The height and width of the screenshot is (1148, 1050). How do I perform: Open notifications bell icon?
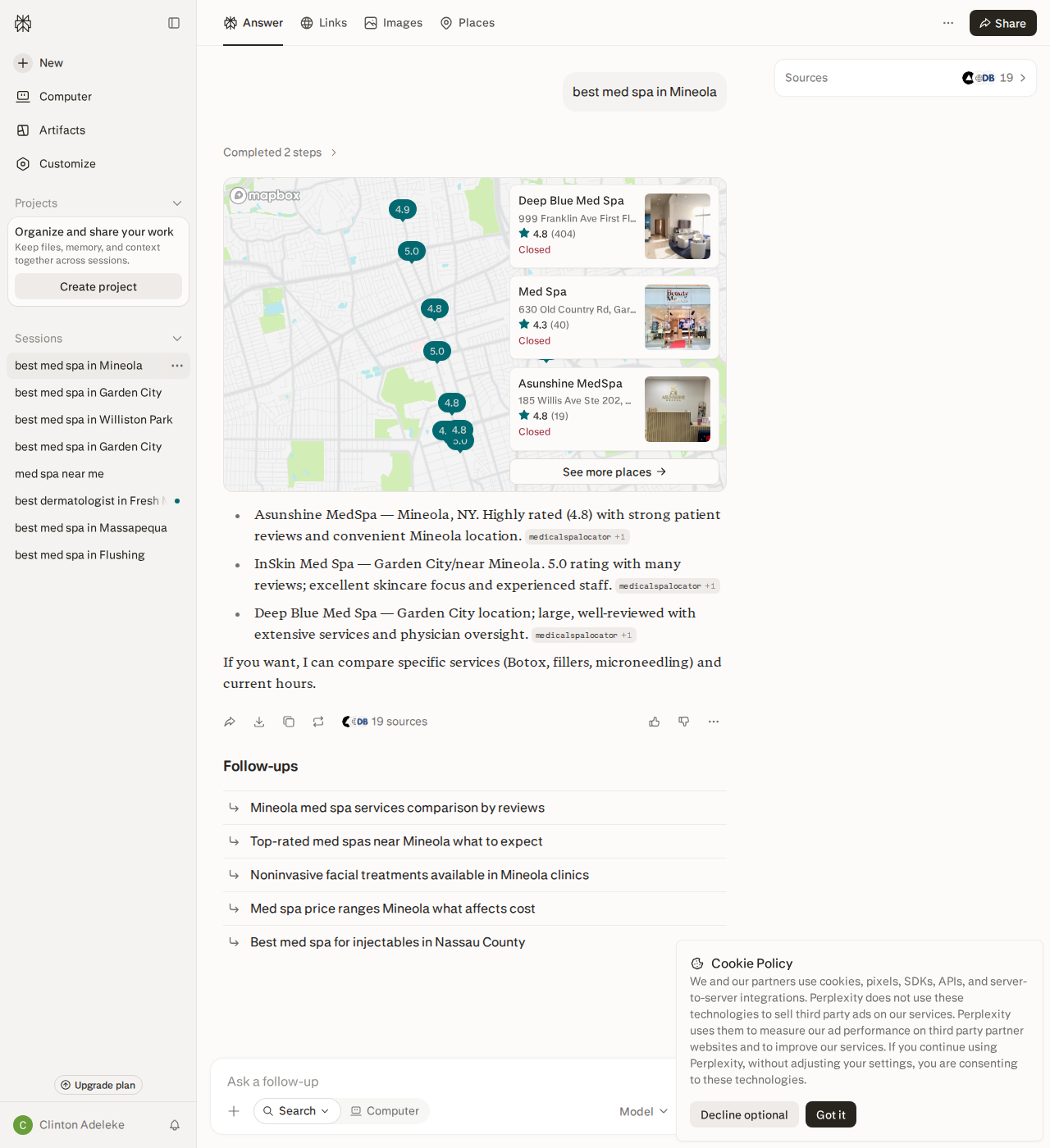[175, 1125]
